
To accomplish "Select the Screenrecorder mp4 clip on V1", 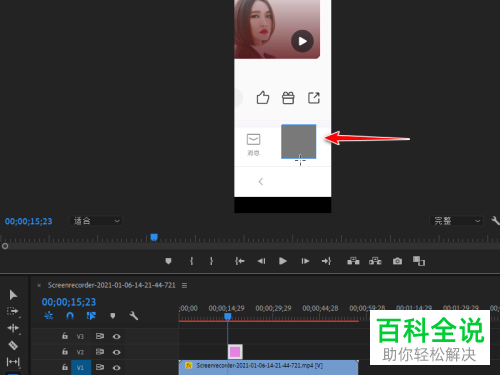I will click(268, 367).
